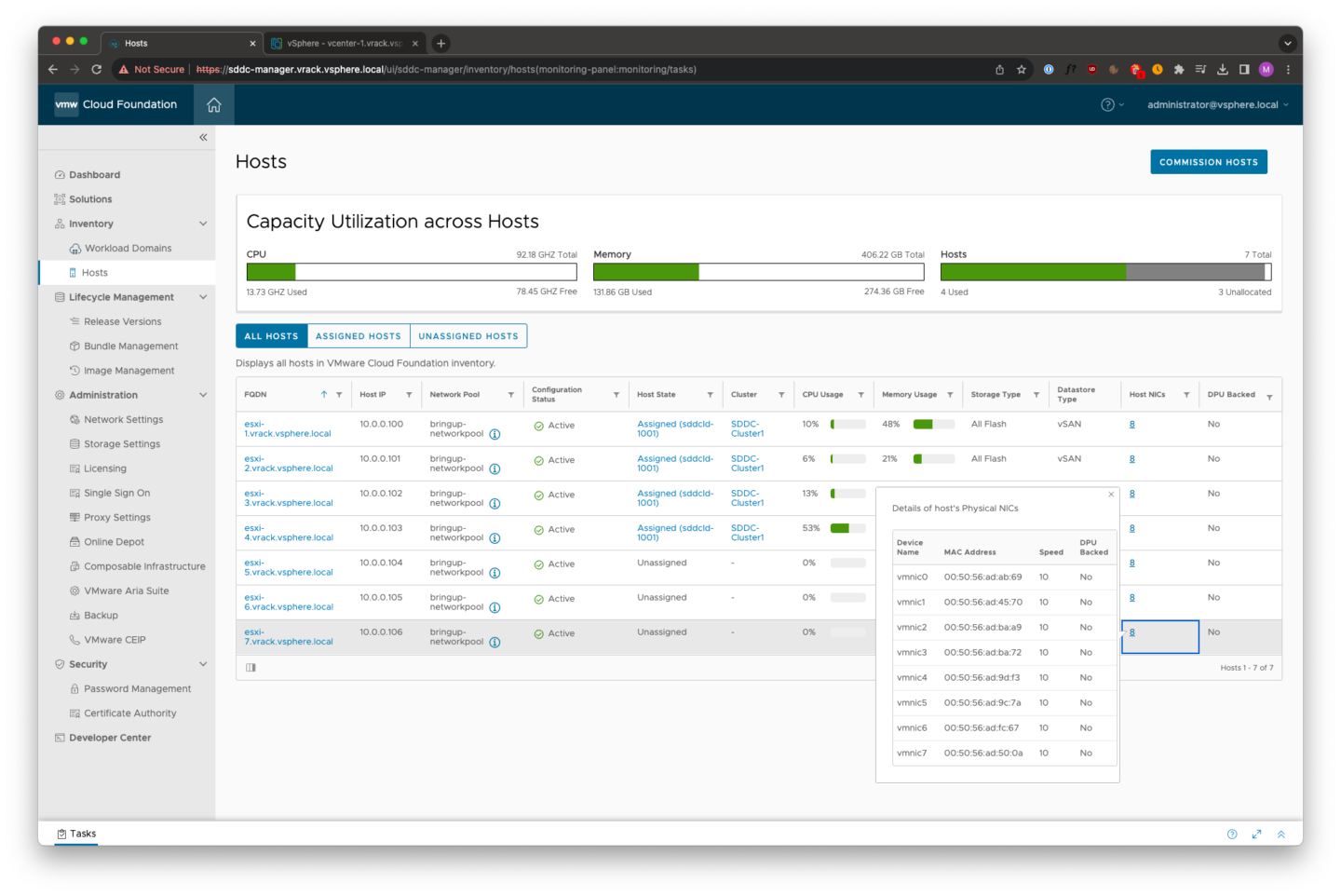Switch to the Unassigned Hosts tab

point(468,335)
